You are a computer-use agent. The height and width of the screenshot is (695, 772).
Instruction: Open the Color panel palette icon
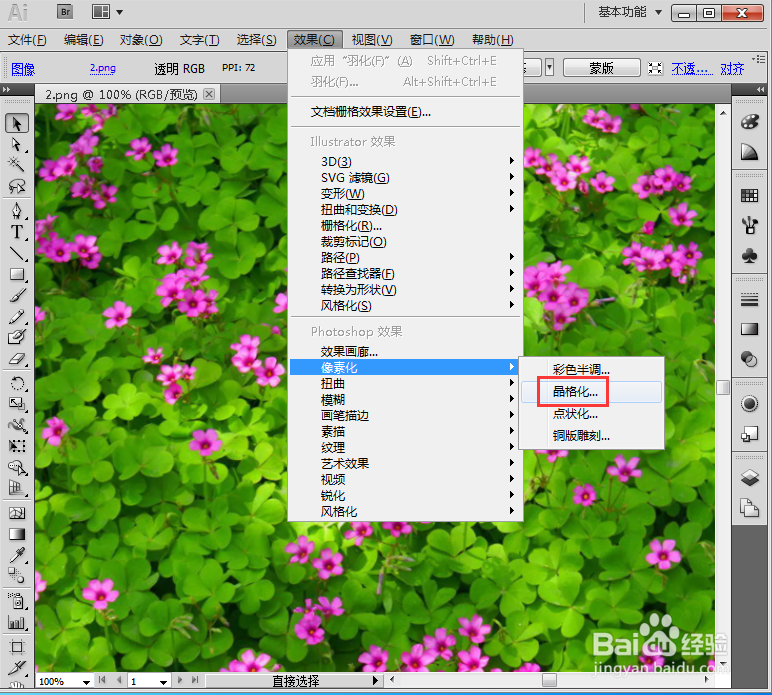point(749,122)
